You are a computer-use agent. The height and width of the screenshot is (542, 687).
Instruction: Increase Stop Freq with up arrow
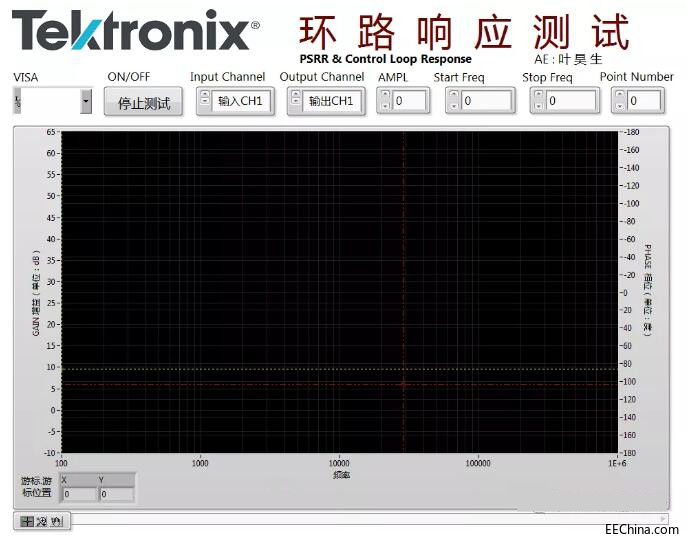click(539, 96)
